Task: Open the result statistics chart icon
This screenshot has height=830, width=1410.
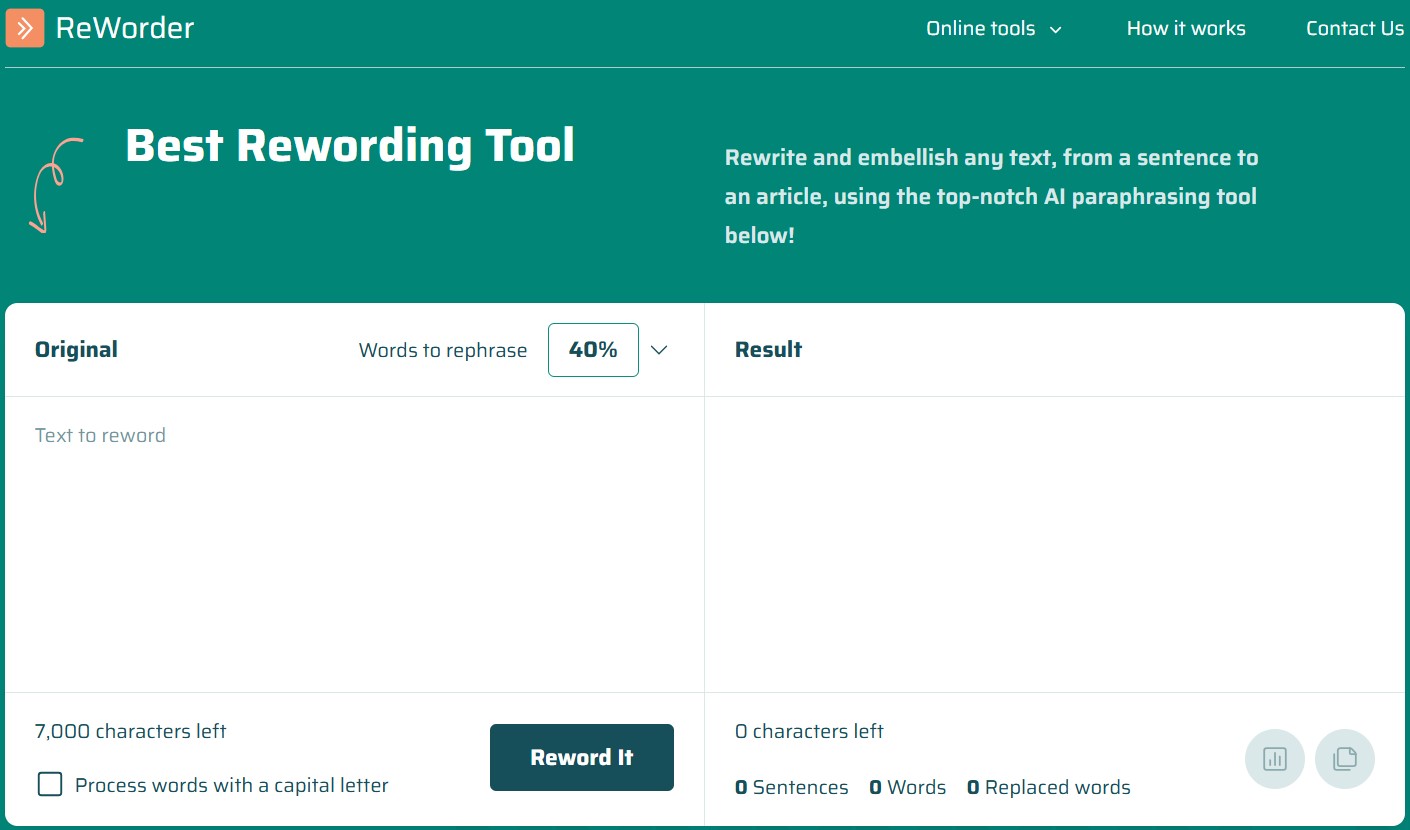Action: 1274,759
